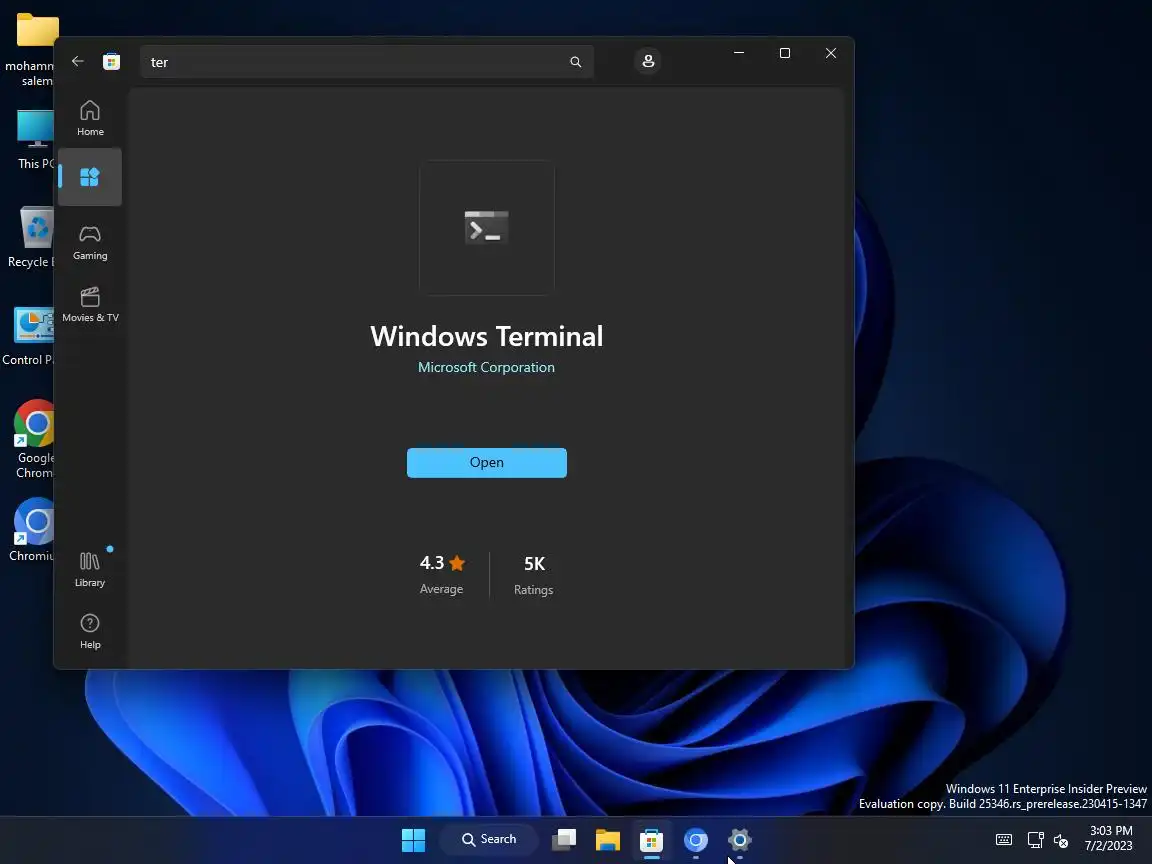Click Microsoft Store icon on taskbar
The height and width of the screenshot is (864, 1152).
pyautogui.click(x=652, y=840)
